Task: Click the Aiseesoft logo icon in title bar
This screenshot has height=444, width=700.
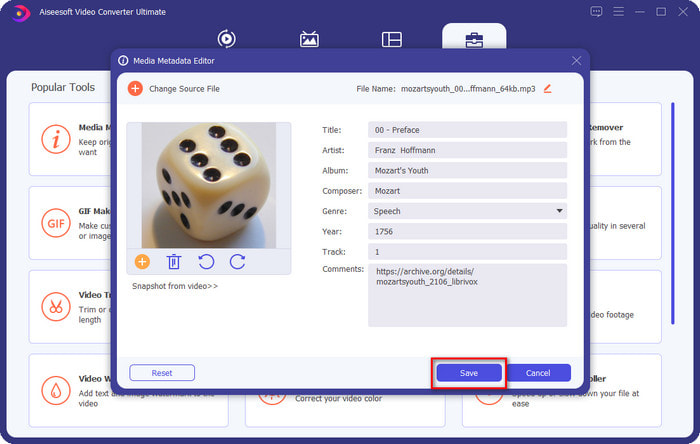Action: tap(20, 12)
